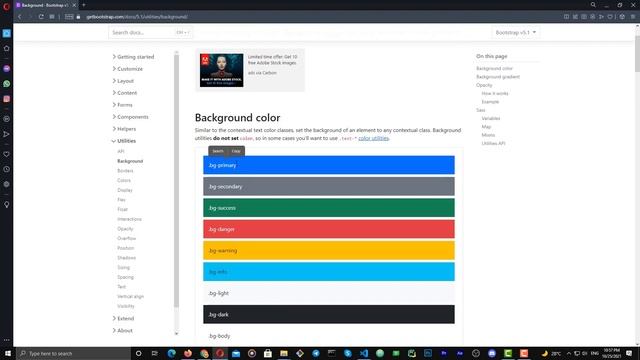The image size is (640, 360).
Task: Expand the About section
Action: click(x=122, y=331)
